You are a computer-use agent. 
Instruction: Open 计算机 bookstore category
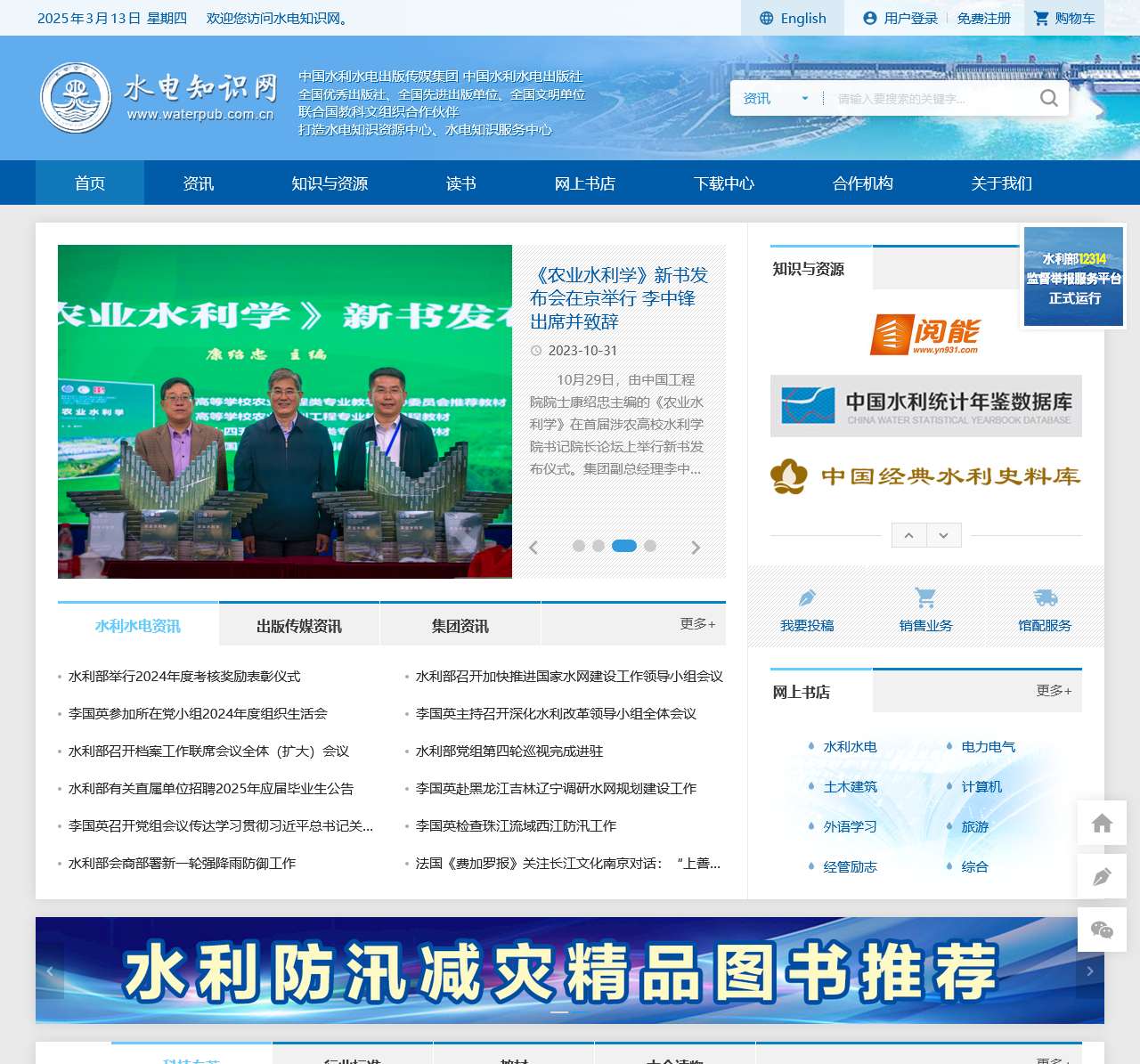(981, 787)
